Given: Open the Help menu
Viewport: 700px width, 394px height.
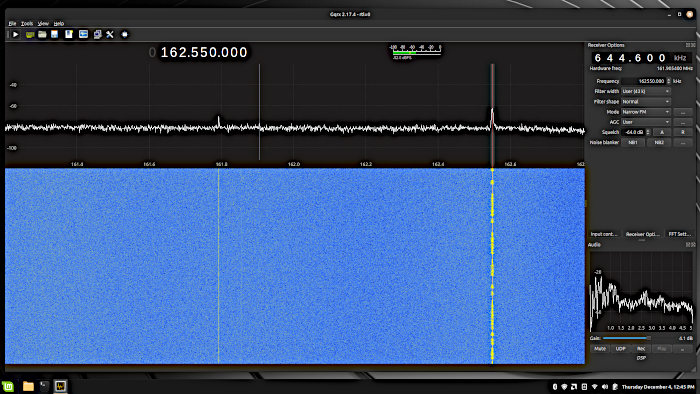Looking at the screenshot, I should [x=58, y=23].
